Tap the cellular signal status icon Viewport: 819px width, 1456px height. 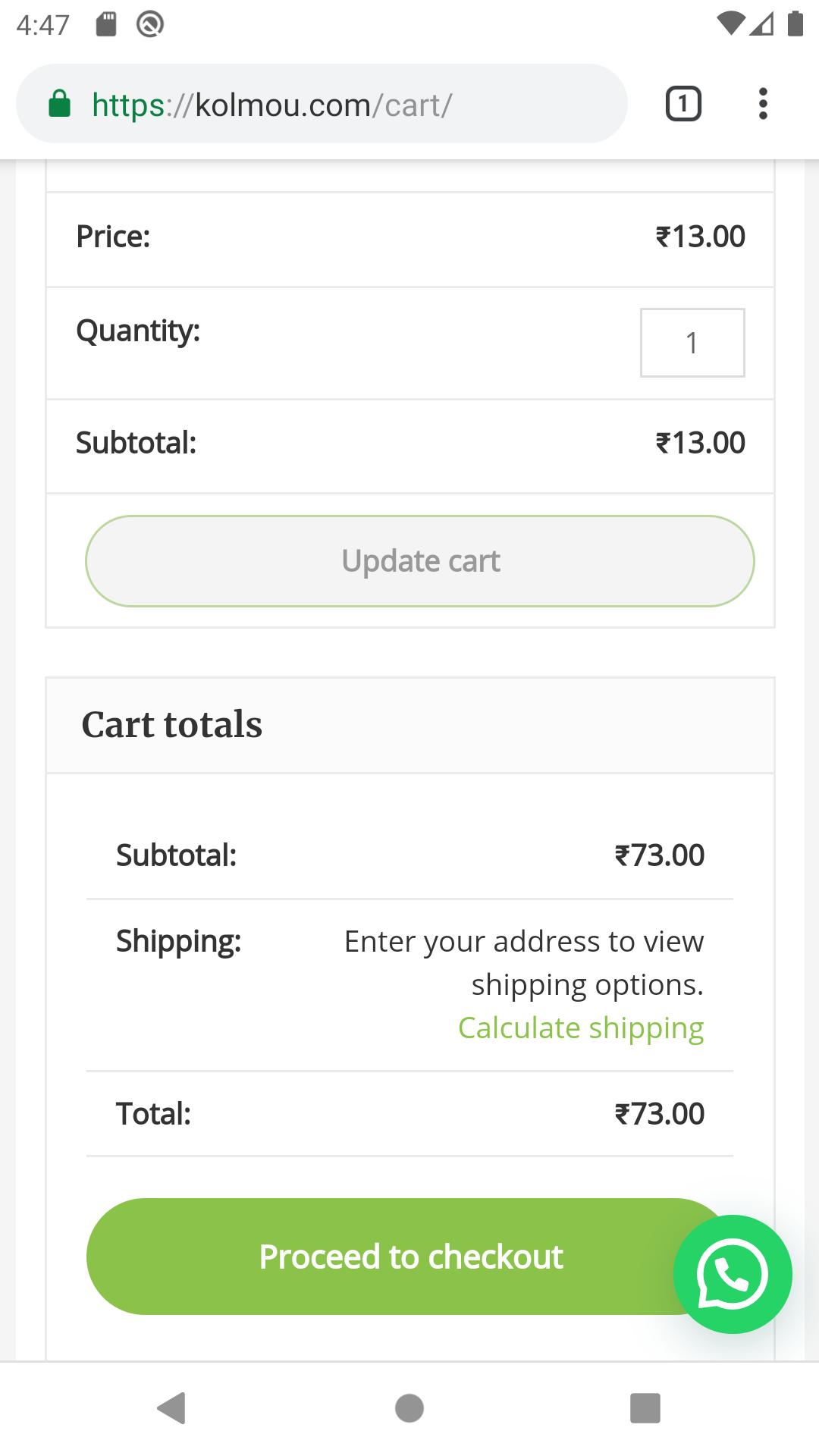coord(762,24)
